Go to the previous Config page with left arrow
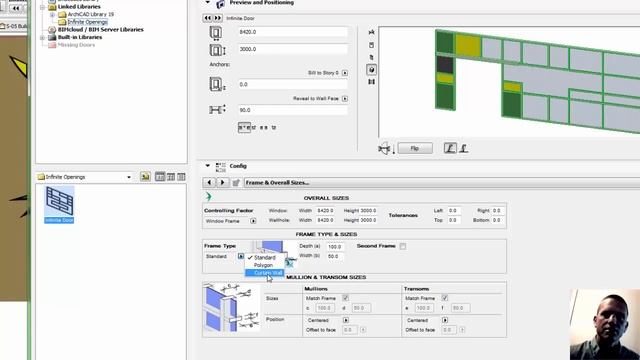This screenshot has width=640, height=360. pos(209,182)
